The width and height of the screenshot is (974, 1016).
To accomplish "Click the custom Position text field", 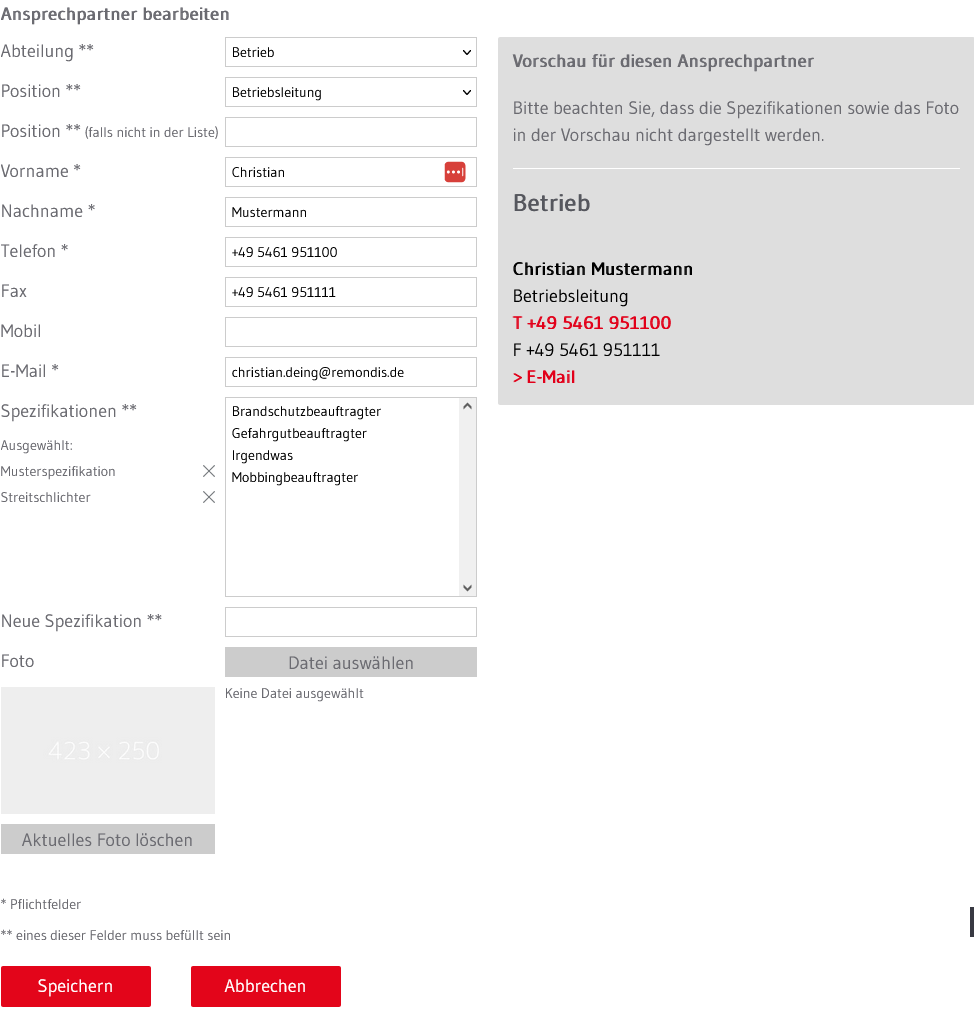I will 351,132.
